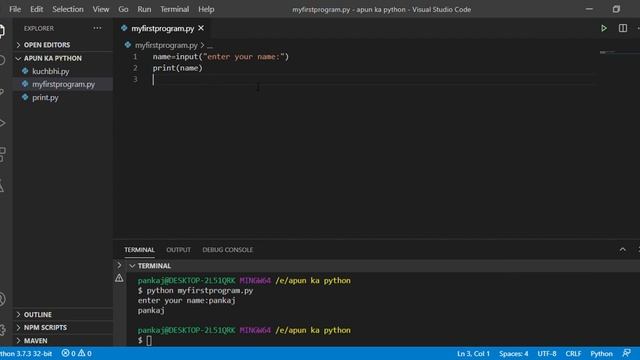This screenshot has height=360, width=640.
Task: Change language mode via Python
Action: [601, 353]
